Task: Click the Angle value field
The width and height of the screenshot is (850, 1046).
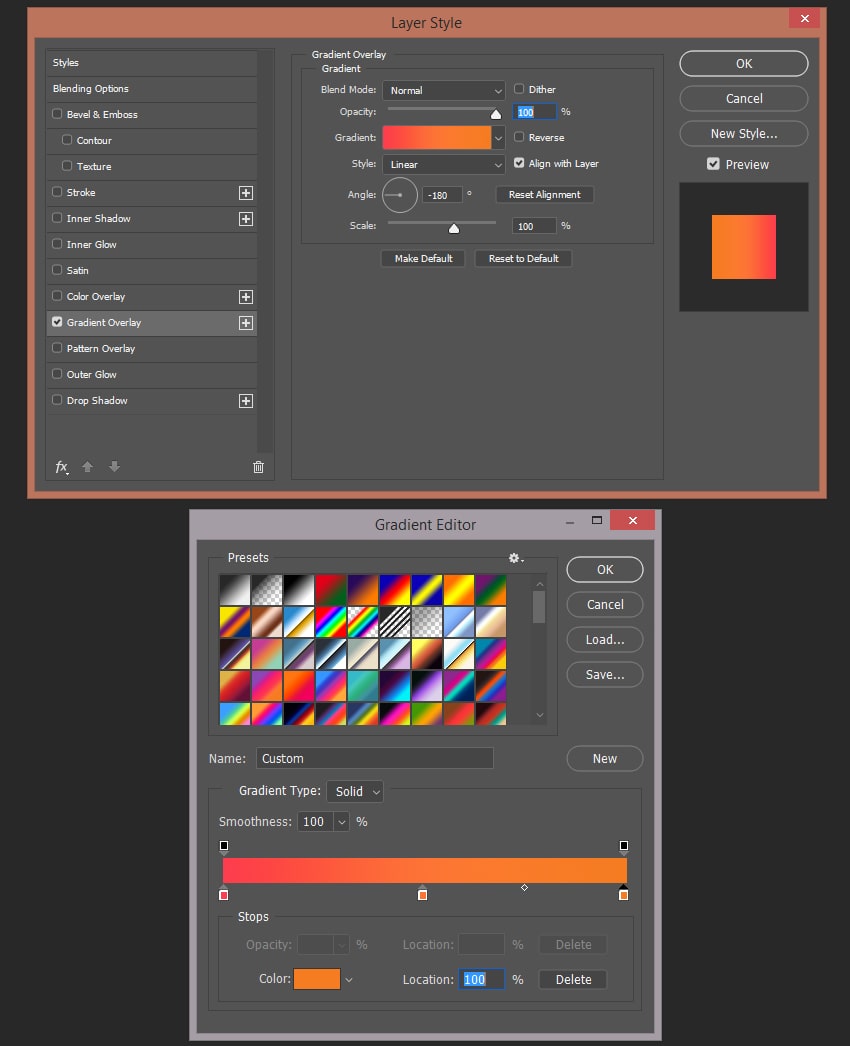Action: coord(443,195)
